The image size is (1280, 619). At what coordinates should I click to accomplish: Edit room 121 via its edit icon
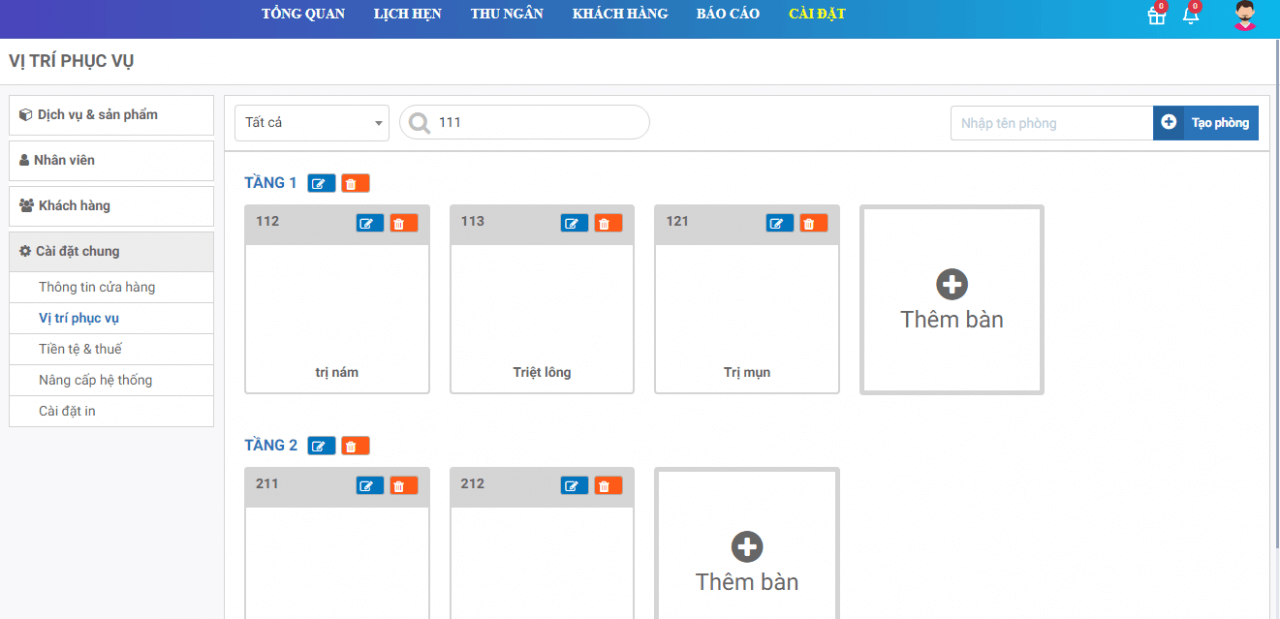[779, 223]
